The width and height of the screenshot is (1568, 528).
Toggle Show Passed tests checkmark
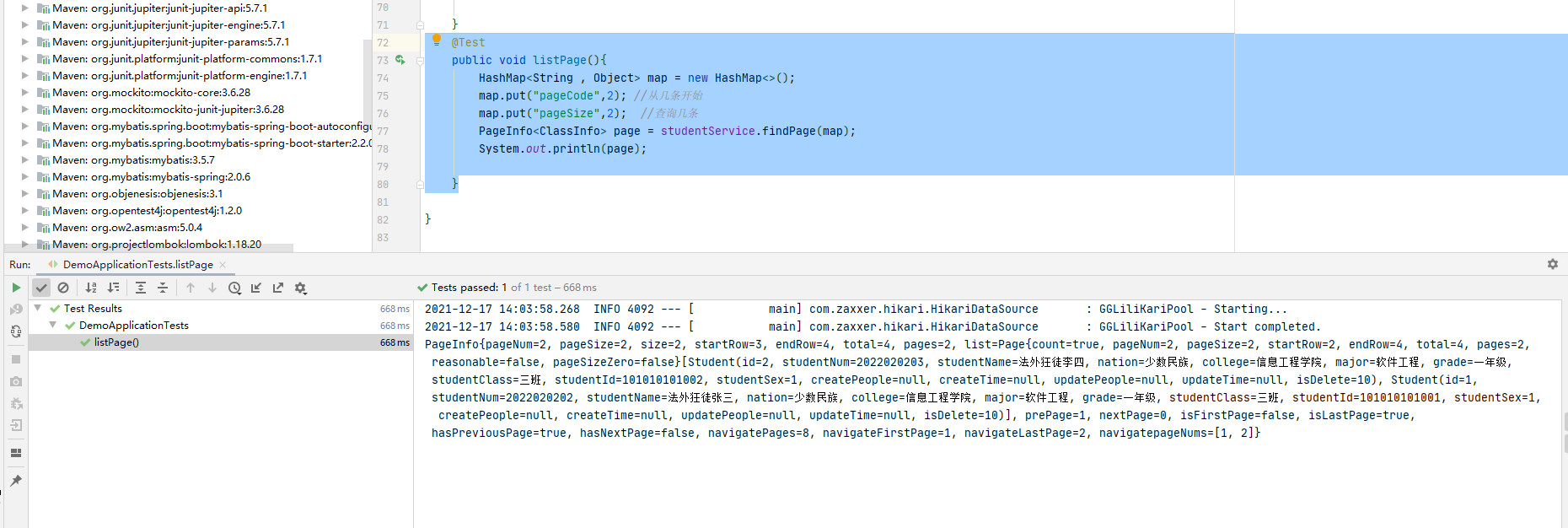point(41,288)
